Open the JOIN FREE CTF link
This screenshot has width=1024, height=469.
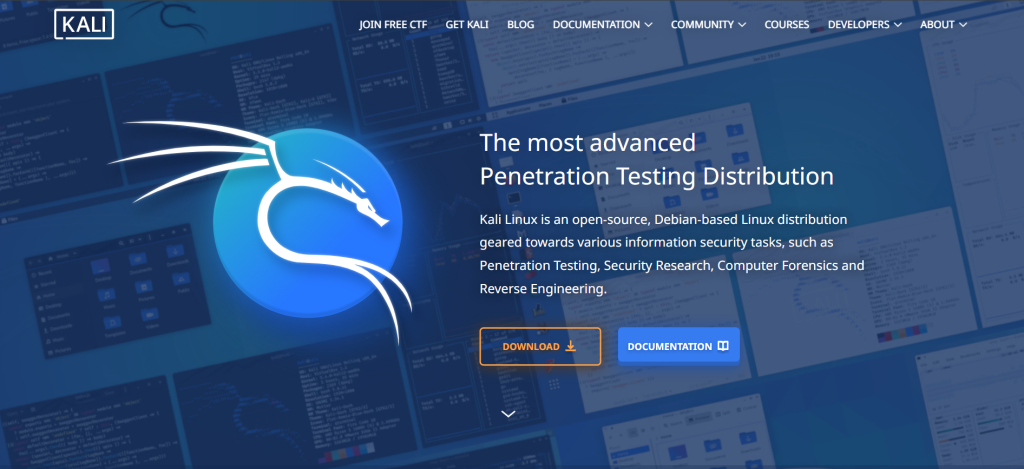393,25
